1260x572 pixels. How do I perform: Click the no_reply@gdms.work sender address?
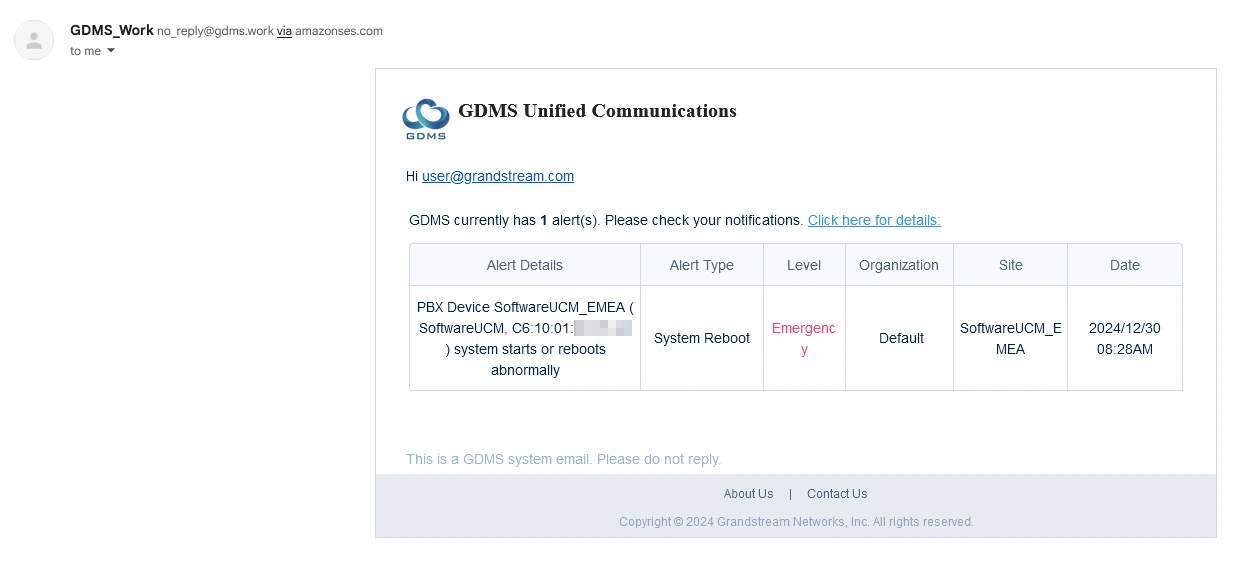(x=215, y=31)
